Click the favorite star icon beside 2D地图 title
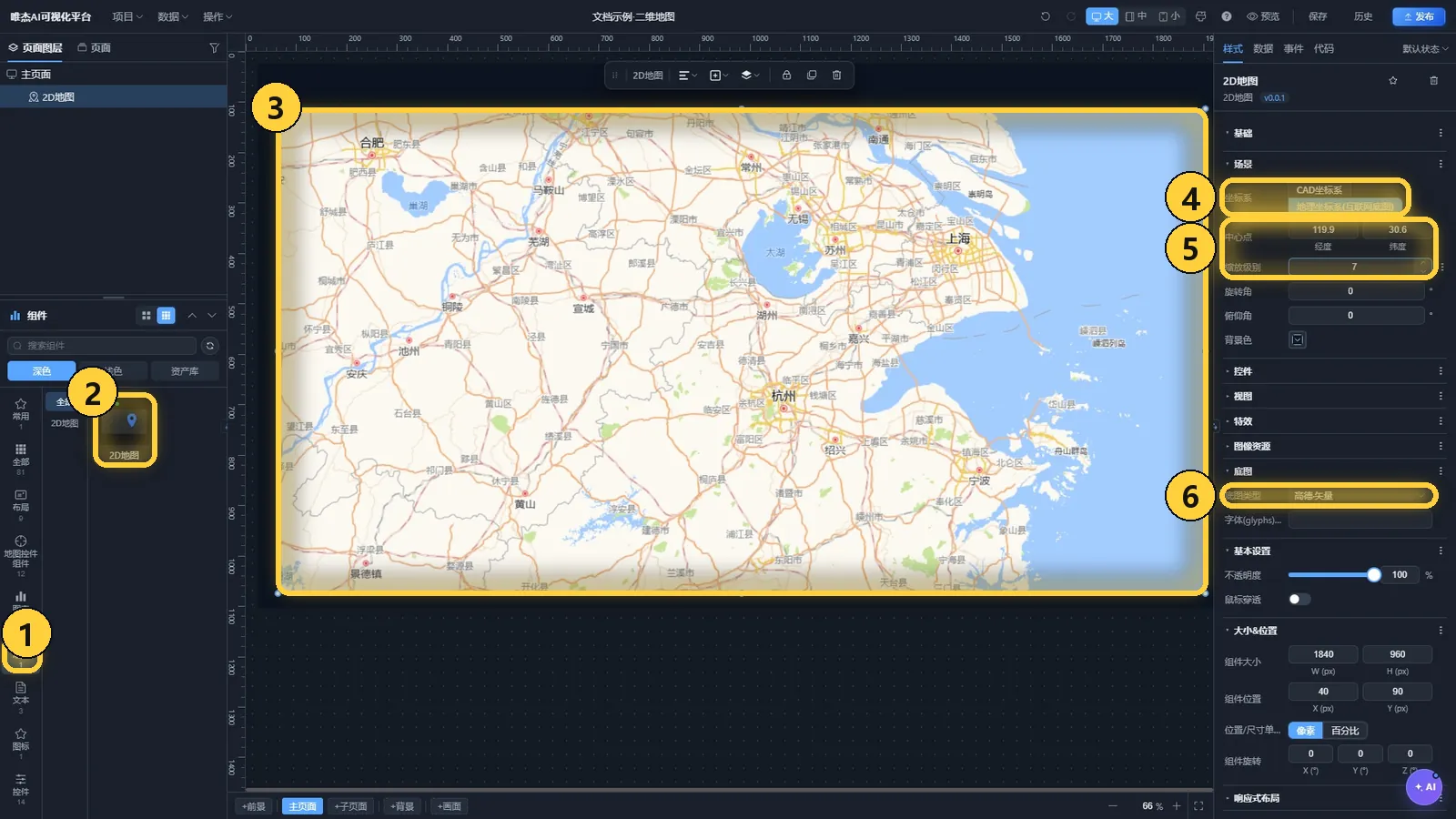 click(x=1392, y=81)
